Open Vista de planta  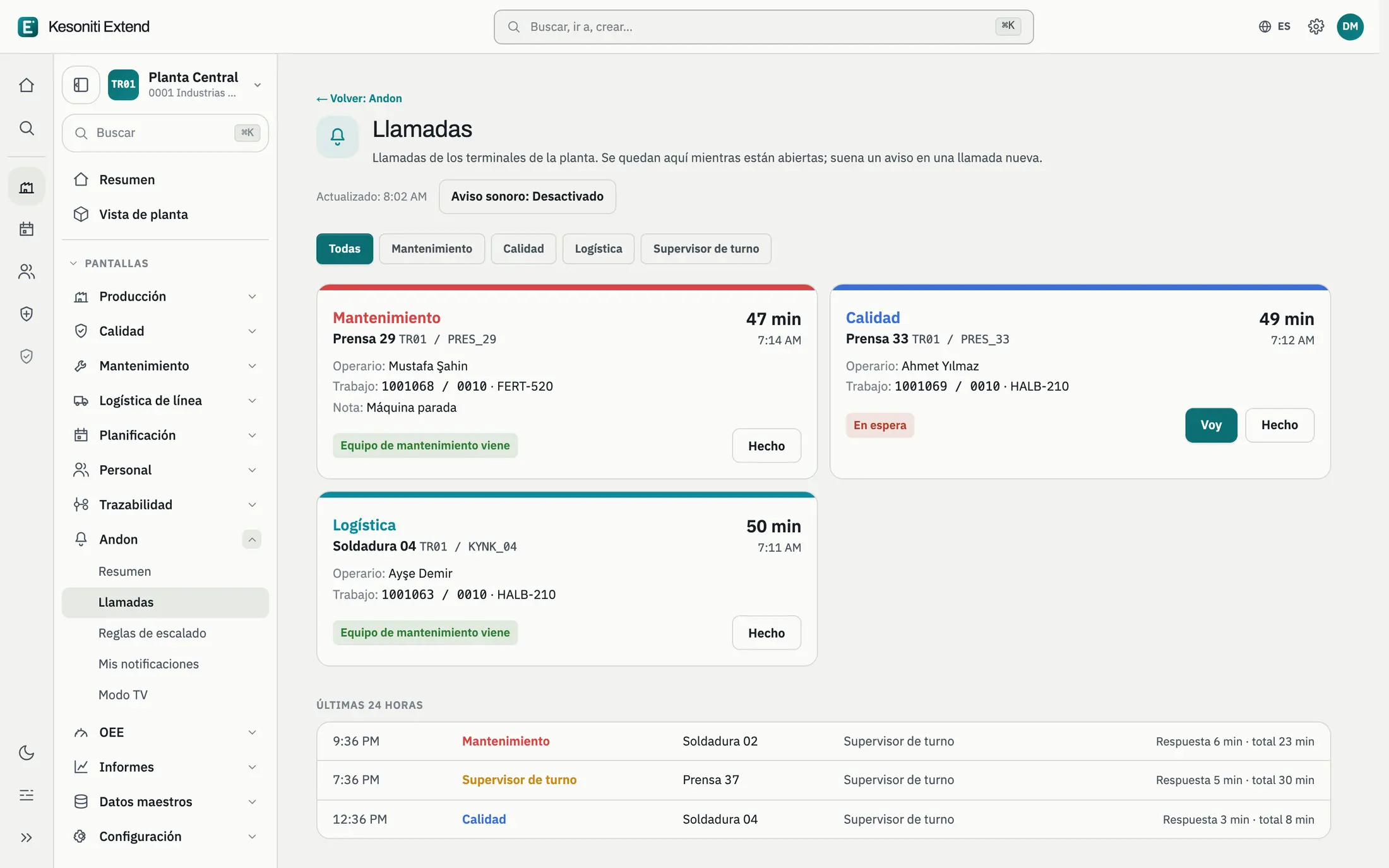coord(165,214)
